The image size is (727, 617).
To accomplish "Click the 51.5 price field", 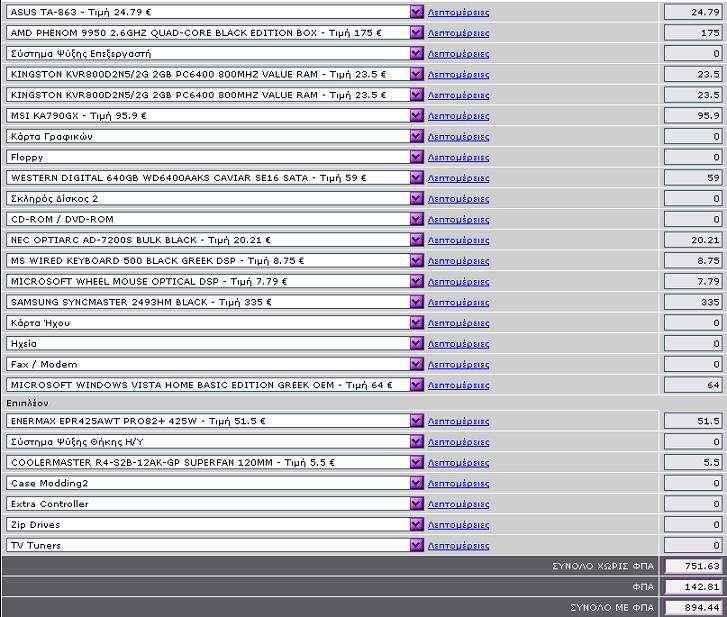I will click(x=693, y=421).
